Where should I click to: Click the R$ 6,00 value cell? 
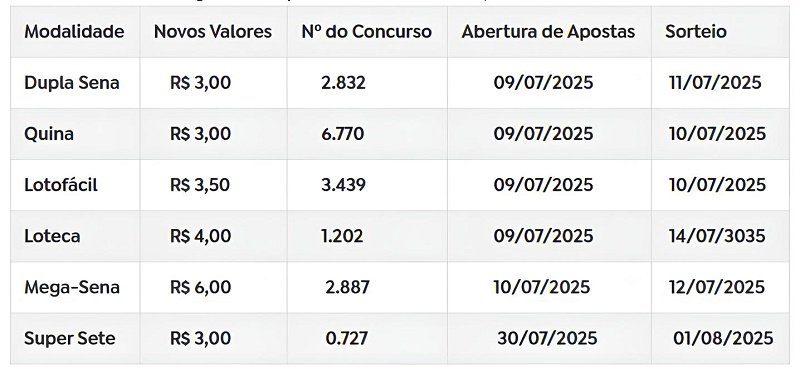200,287
